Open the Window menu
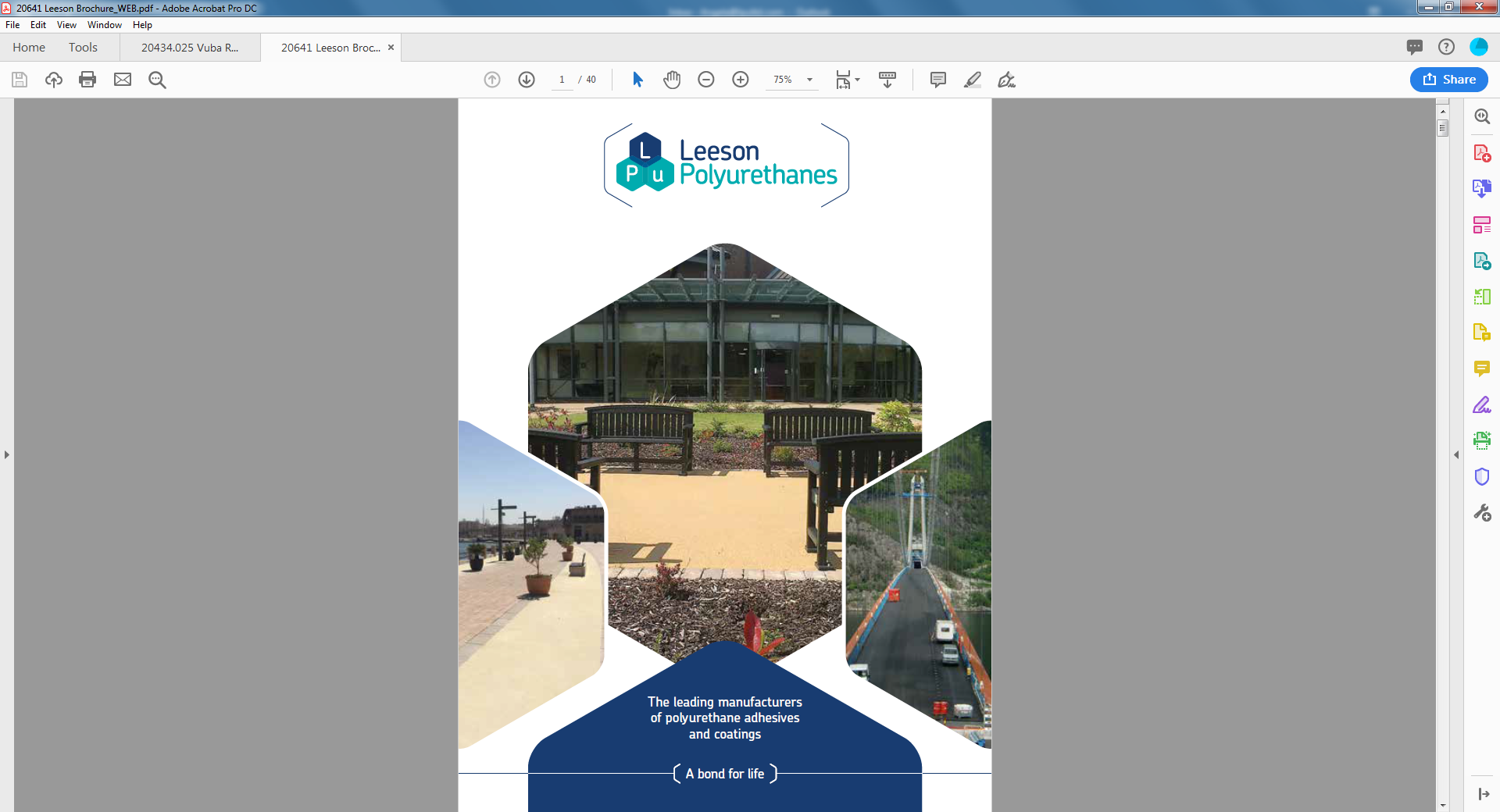Viewport: 1500px width, 812px height. 105,25
